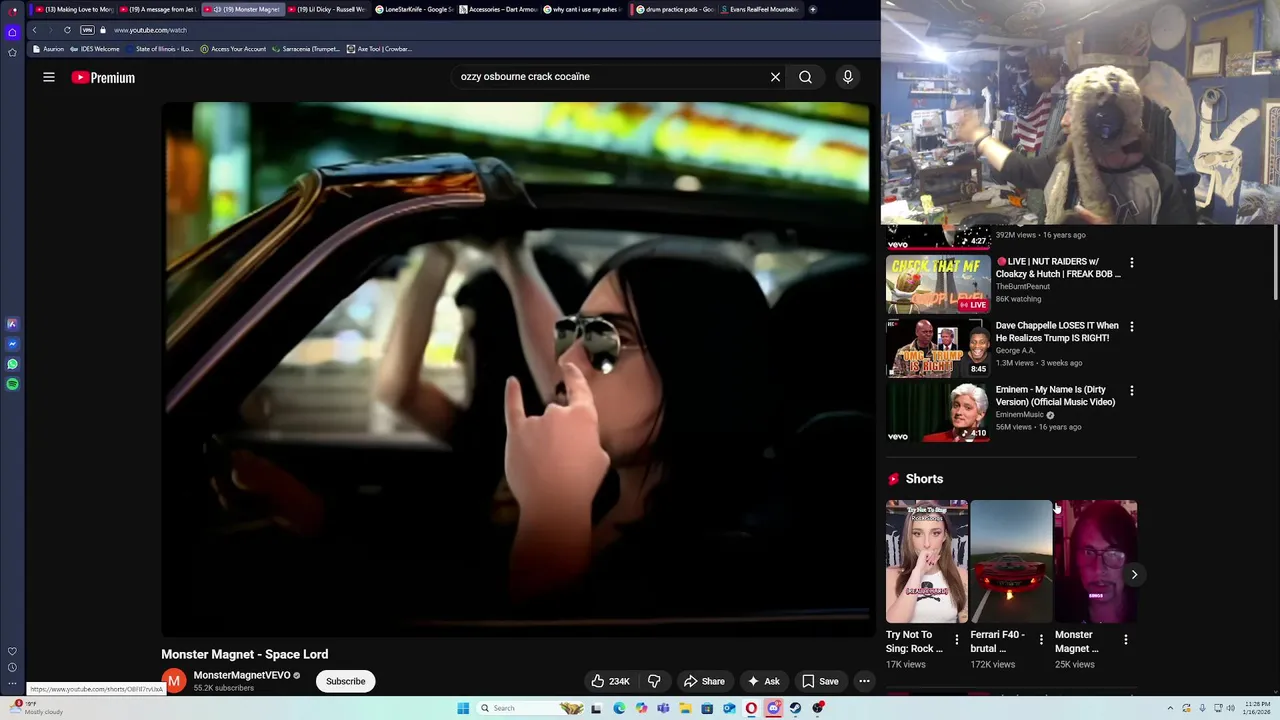1280x720 pixels.
Task: Go back in browser history
Action: [x=34, y=30]
